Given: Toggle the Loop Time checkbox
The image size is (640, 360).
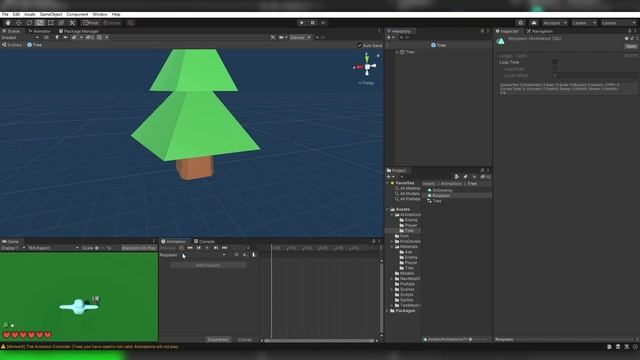Looking at the screenshot, I should [x=555, y=62].
